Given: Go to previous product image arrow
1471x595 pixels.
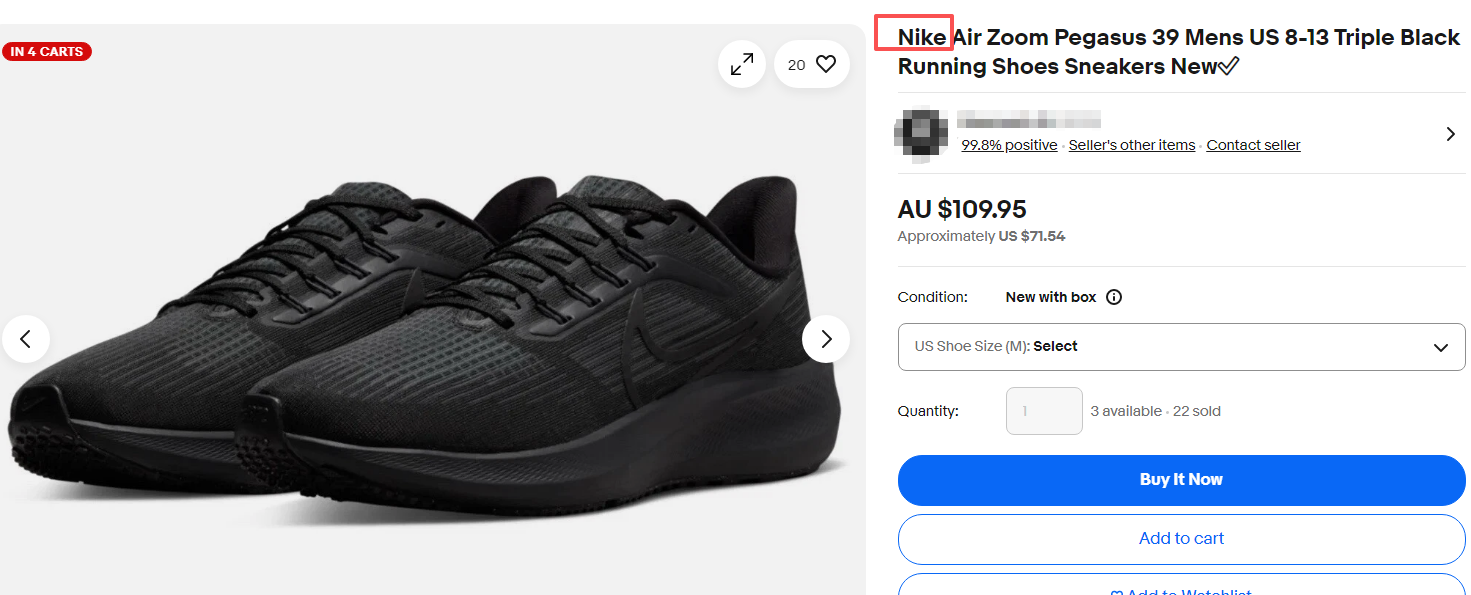Looking at the screenshot, I should [26, 339].
